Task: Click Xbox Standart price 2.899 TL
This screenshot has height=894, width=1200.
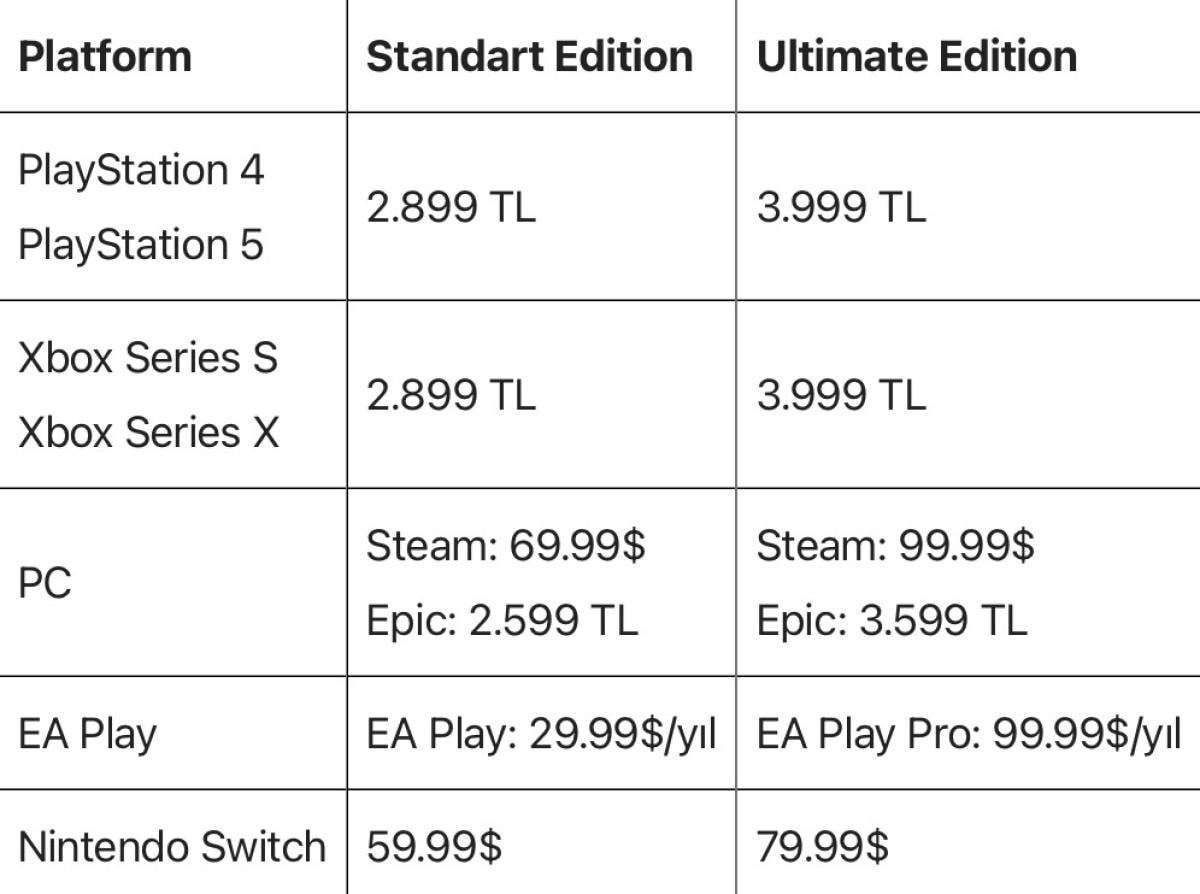Action: pos(451,395)
